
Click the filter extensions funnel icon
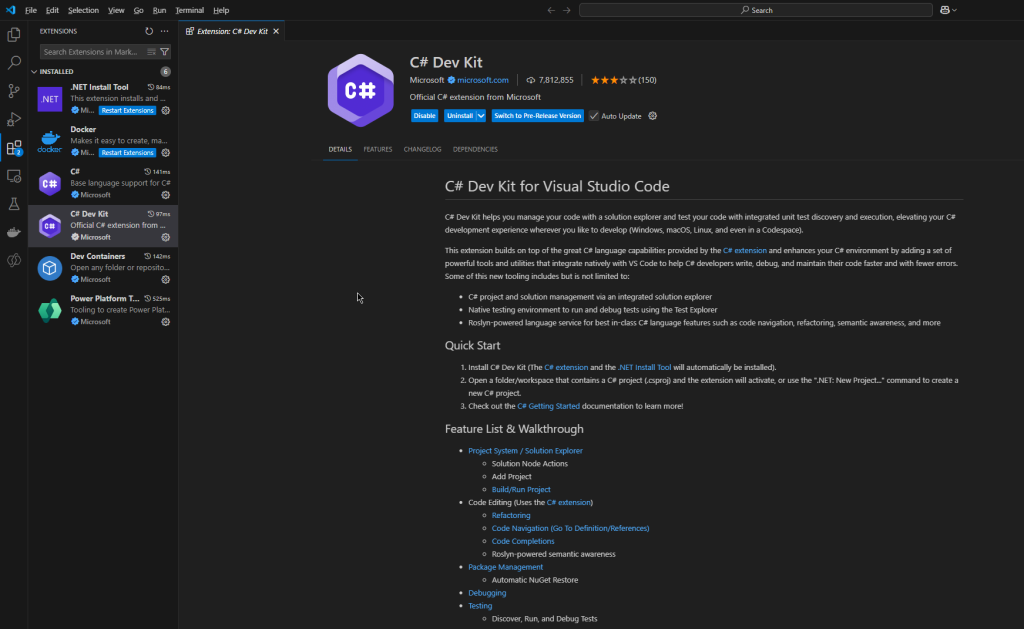coord(164,52)
